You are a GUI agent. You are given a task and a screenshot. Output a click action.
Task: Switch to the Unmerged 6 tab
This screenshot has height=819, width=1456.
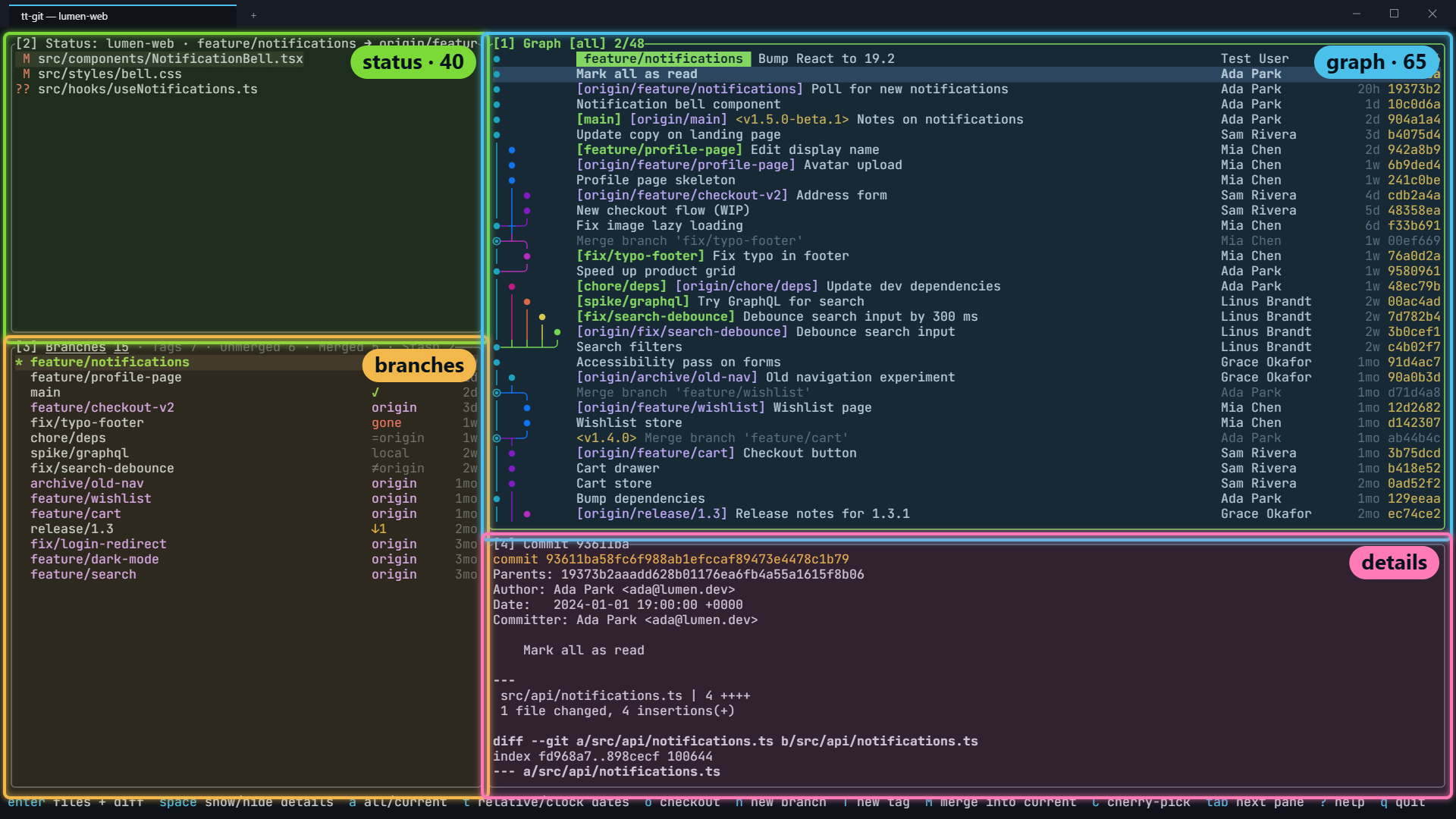coord(258,347)
